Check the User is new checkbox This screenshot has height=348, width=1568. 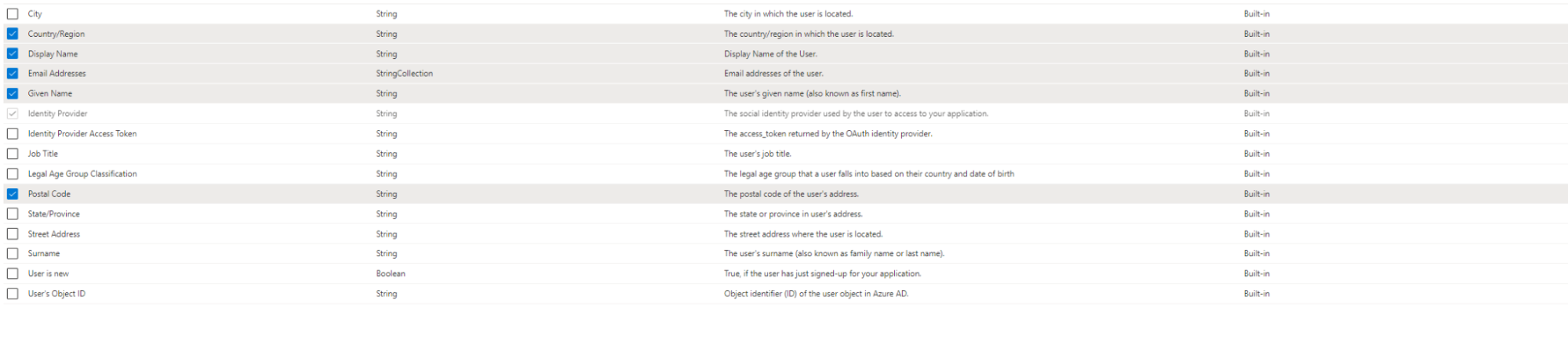[13, 274]
